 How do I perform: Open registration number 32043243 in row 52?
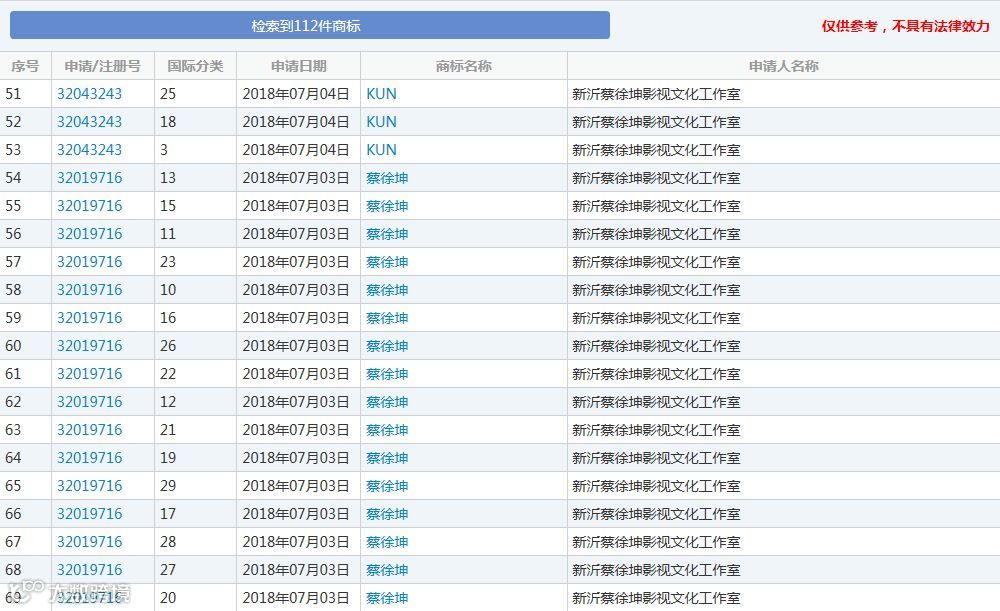(x=89, y=122)
